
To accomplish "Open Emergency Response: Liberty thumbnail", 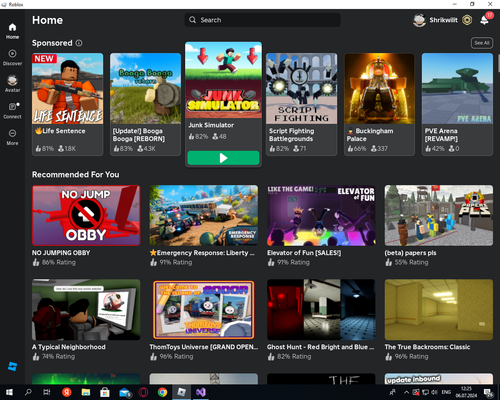I will [204, 215].
